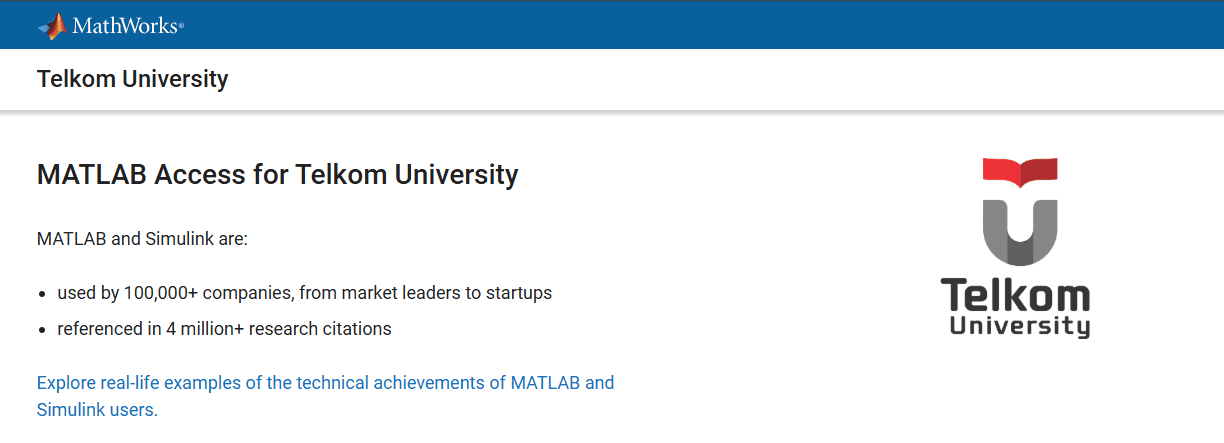Click the 'Simulink users.' link text
Screen dimensions: 1224x443
97,409
